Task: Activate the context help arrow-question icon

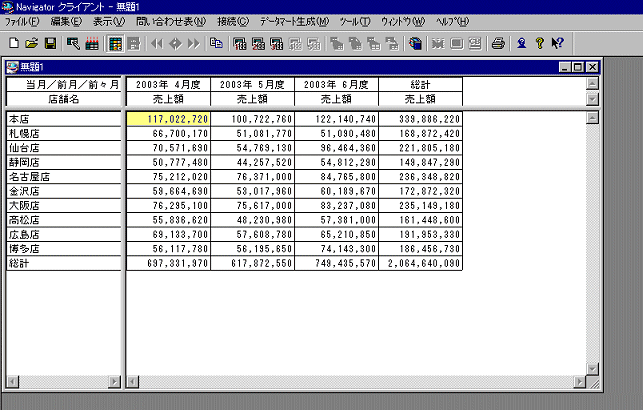Action: pyautogui.click(x=558, y=43)
